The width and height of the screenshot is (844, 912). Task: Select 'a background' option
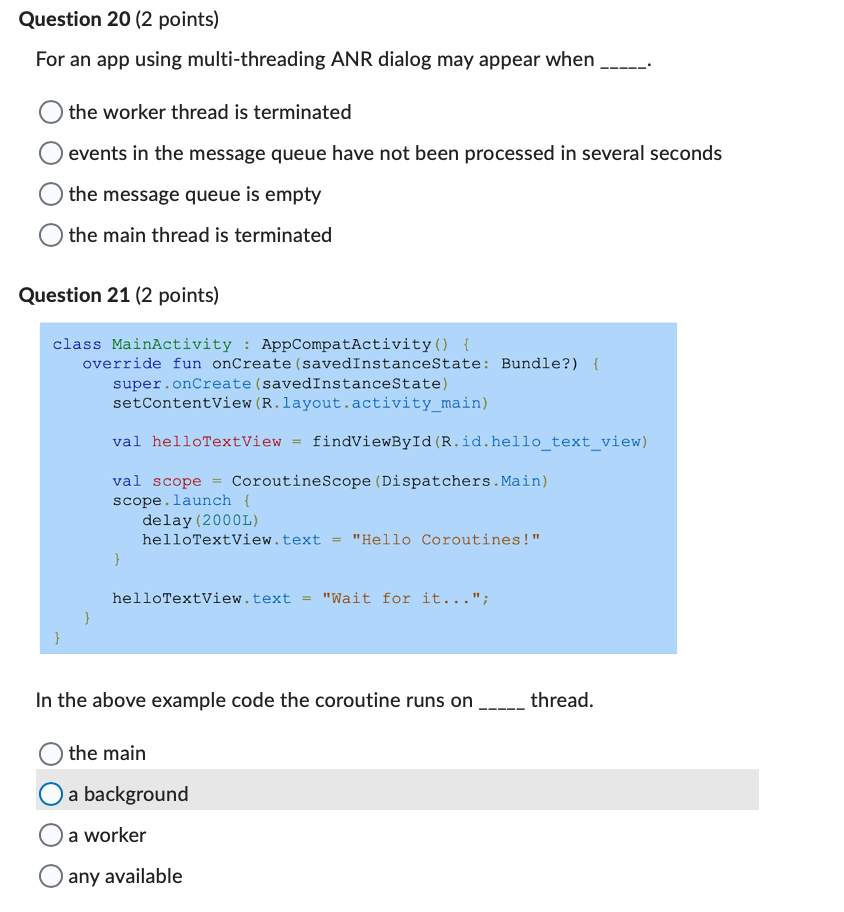[x=50, y=793]
